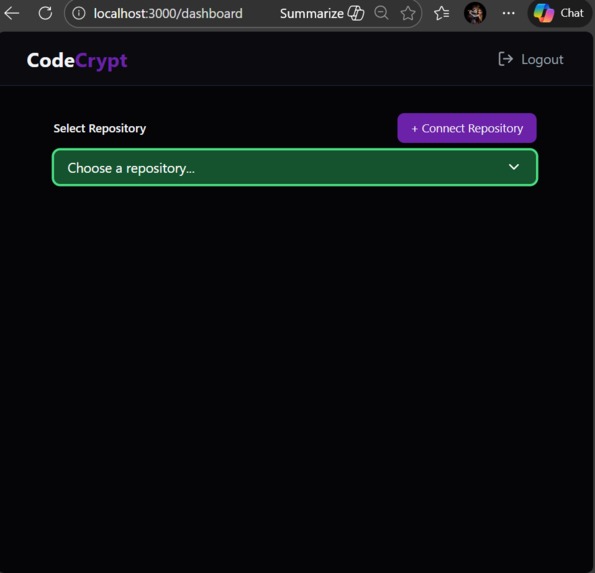Add this page to favorites star
Image resolution: width=595 pixels, height=573 pixels.
click(x=408, y=14)
